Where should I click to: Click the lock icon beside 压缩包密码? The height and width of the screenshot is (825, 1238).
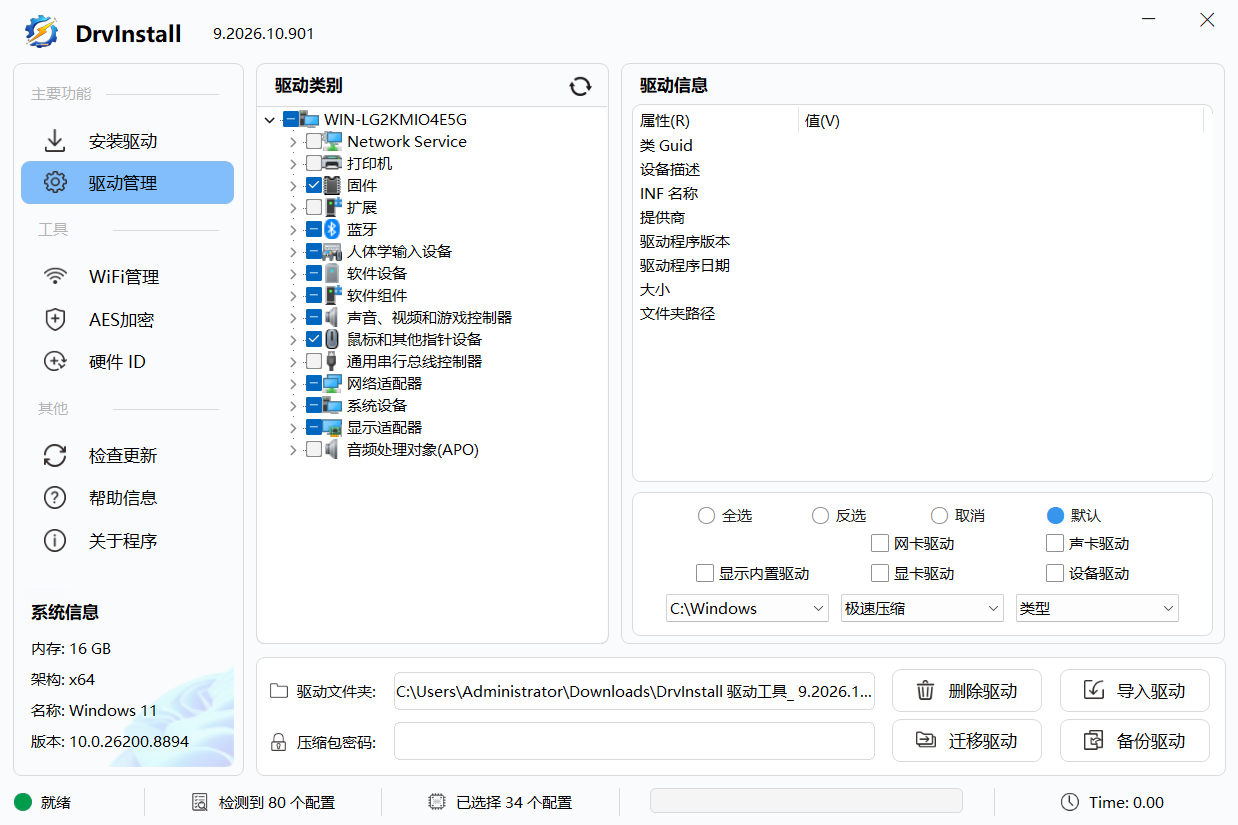(279, 742)
